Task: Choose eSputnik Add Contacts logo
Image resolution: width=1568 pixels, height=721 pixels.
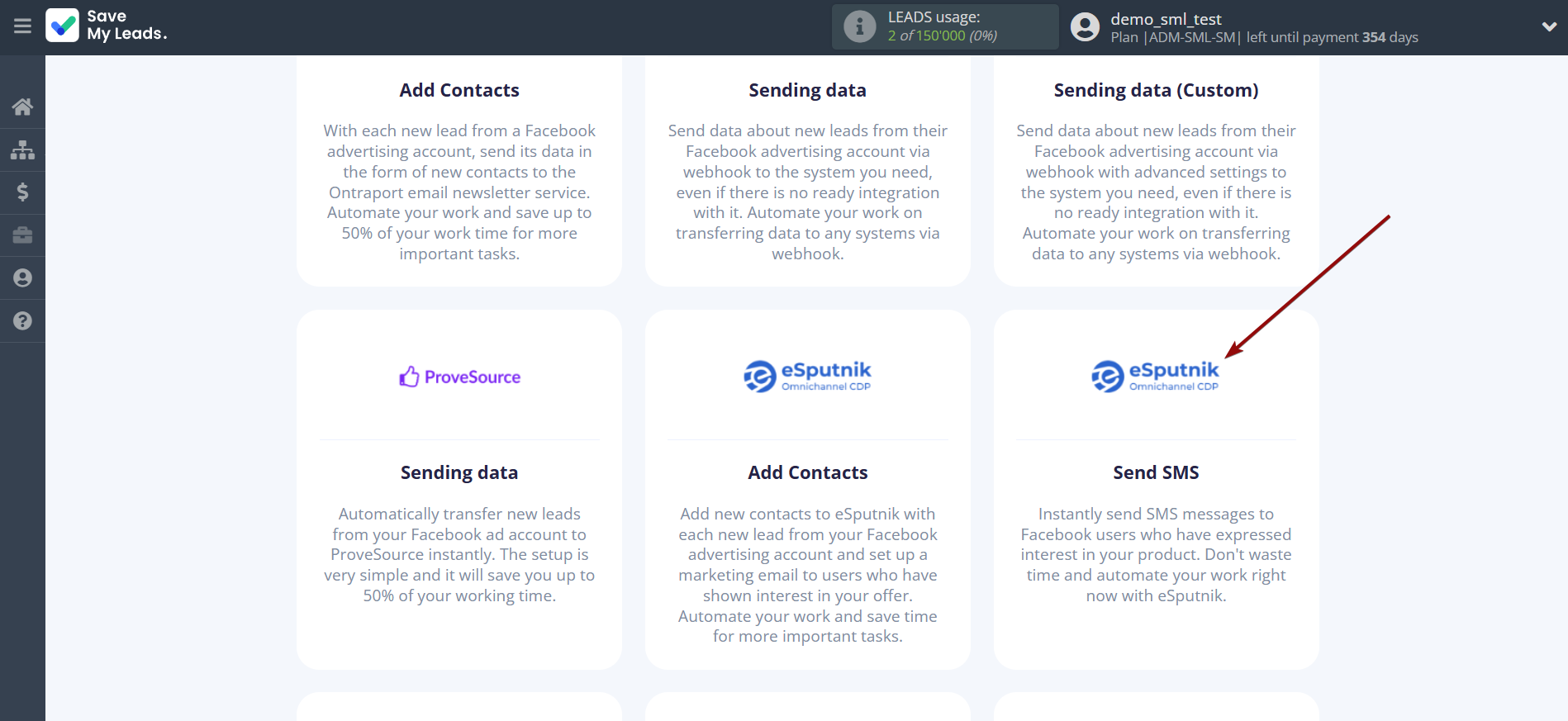Action: (x=807, y=376)
